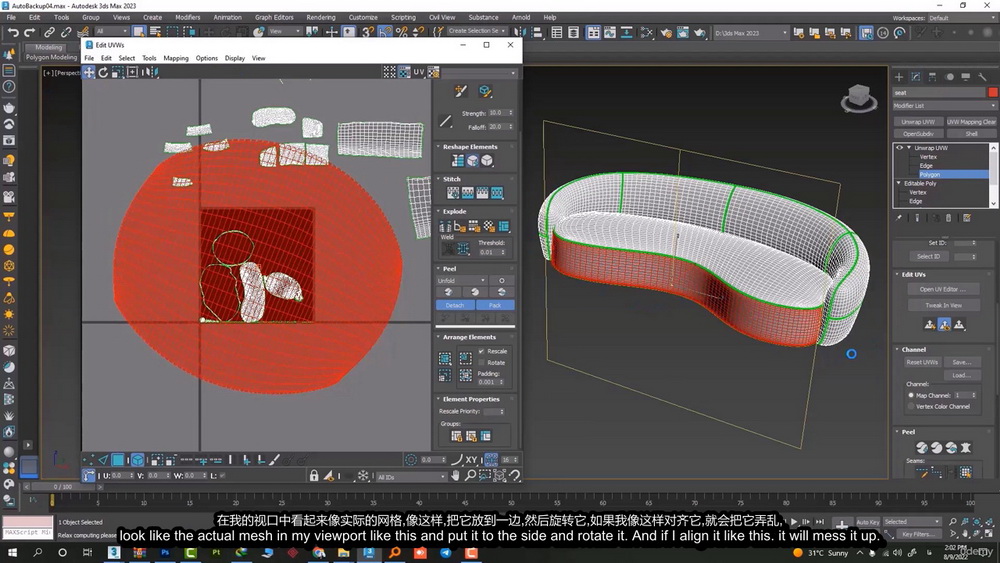
Task: Click the OpenSubdiv modifier button
Action: [x=918, y=134]
